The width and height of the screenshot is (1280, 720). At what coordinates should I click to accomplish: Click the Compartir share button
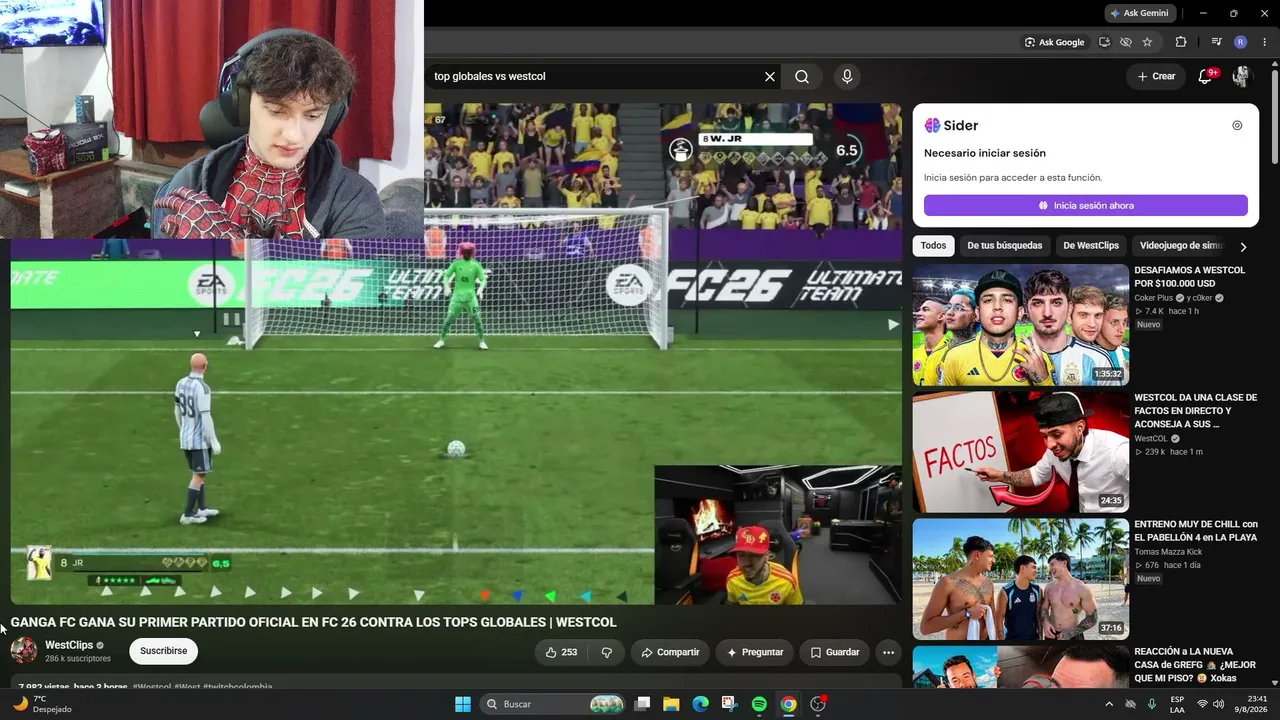(670, 652)
